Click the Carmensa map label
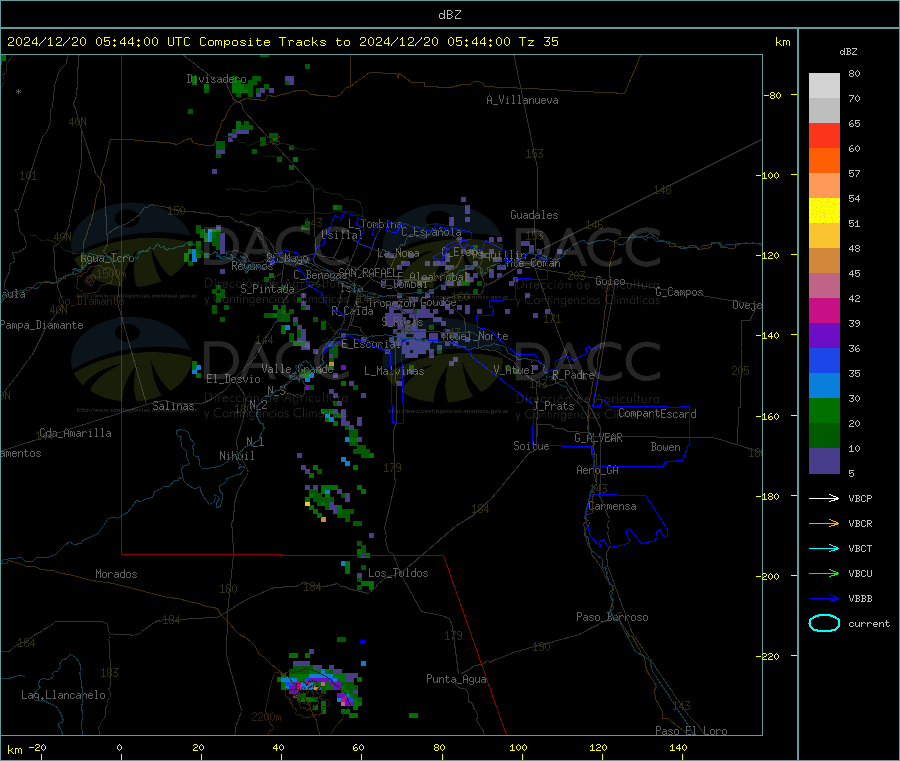The image size is (900, 761). tap(612, 506)
